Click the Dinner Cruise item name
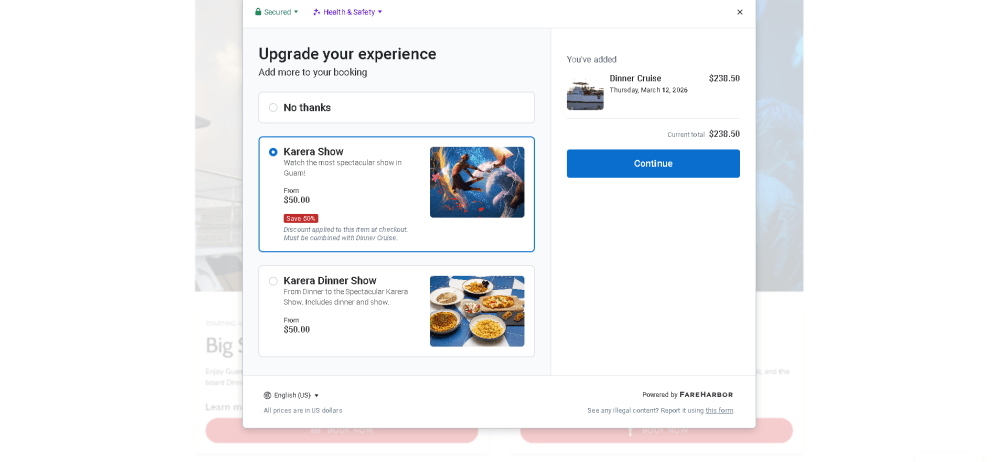998x462 pixels. point(635,78)
